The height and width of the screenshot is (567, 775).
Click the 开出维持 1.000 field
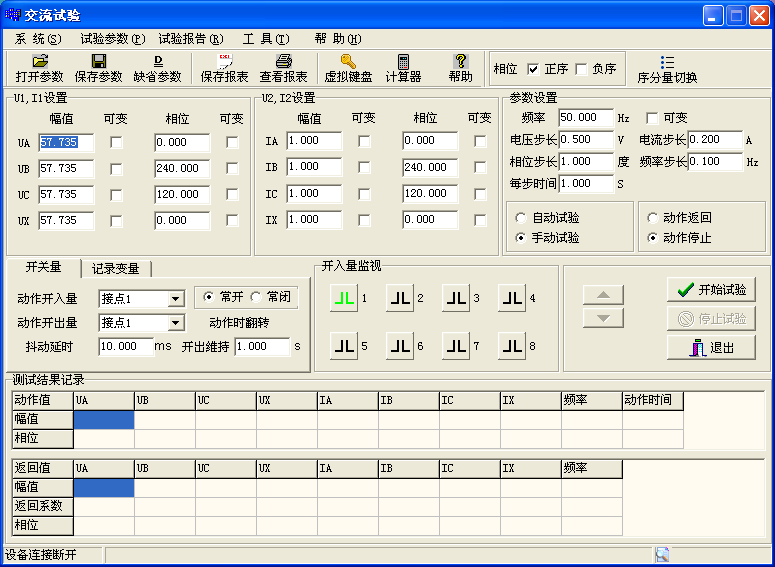tap(262, 347)
